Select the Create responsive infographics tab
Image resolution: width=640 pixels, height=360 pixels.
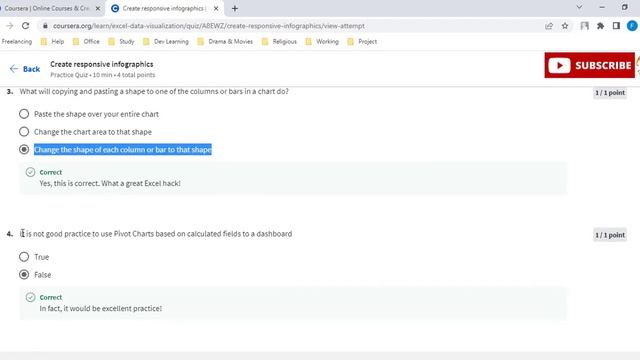[x=165, y=8]
